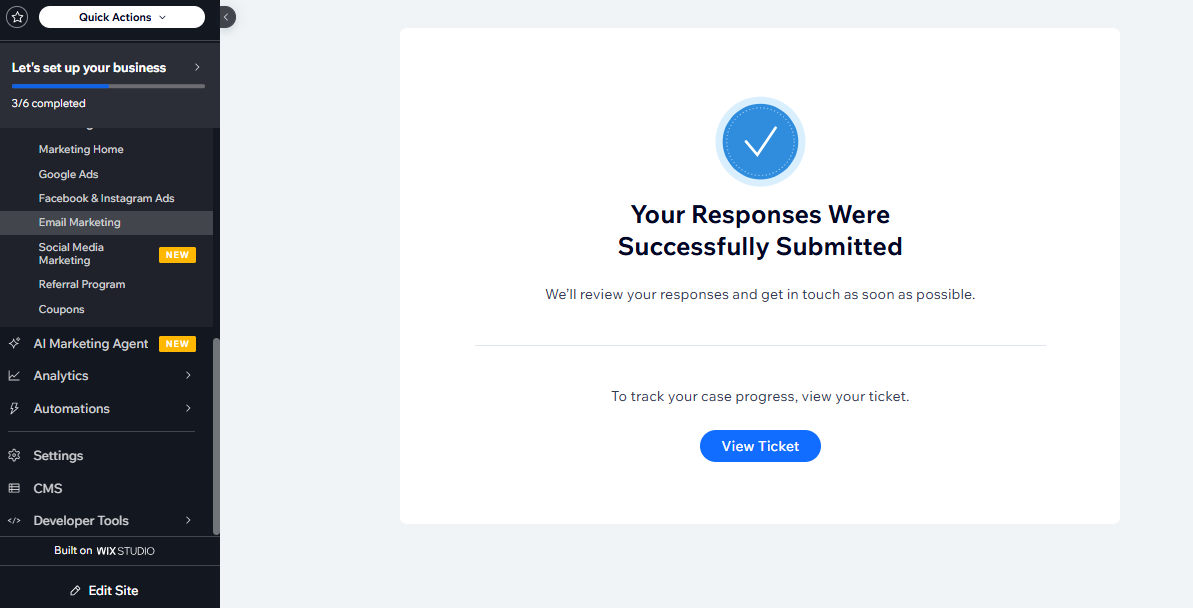The height and width of the screenshot is (608, 1193).
Task: Expand the Analytics submenu chevron
Action: (x=188, y=376)
